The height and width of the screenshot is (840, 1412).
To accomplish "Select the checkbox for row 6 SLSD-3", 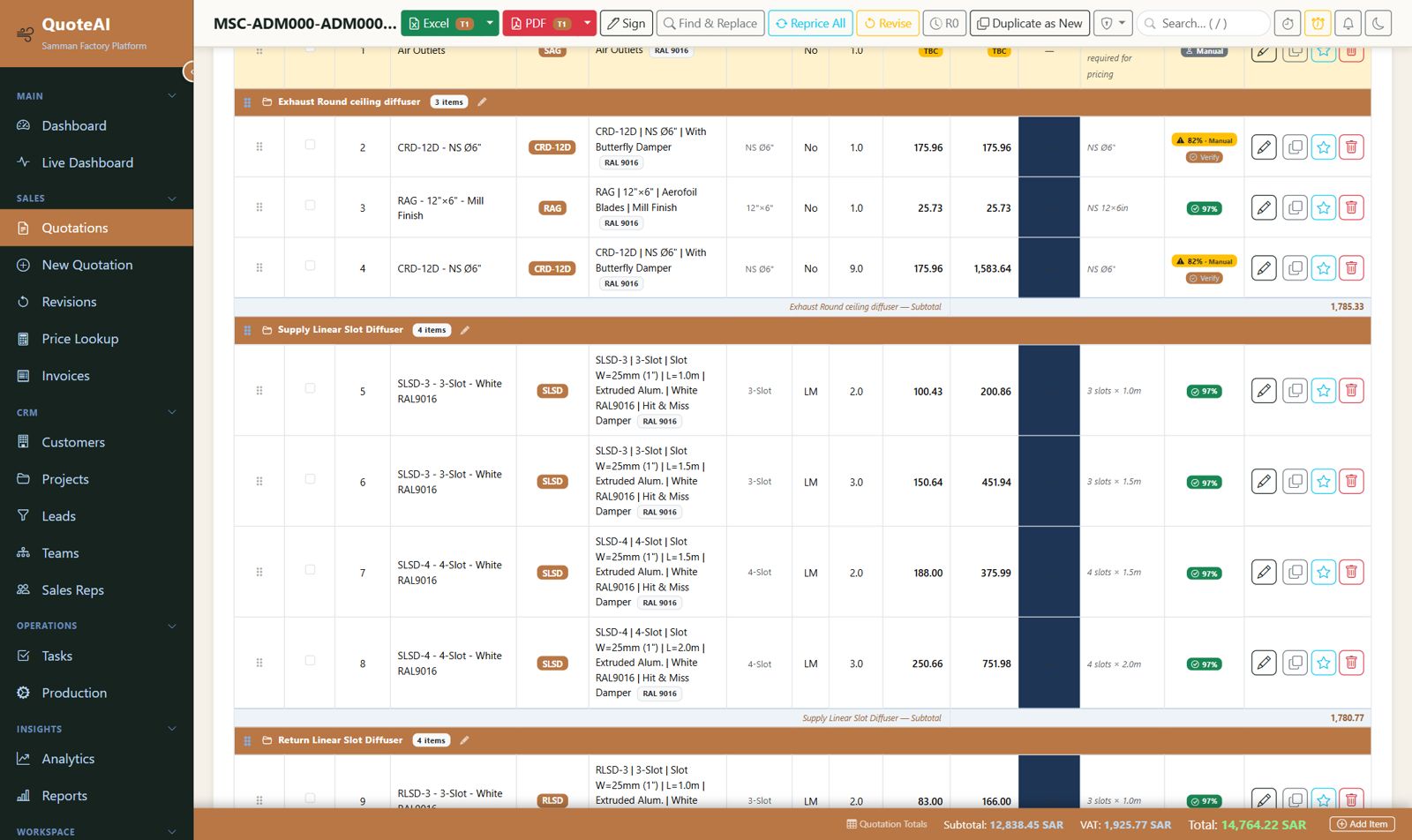I will pyautogui.click(x=310, y=479).
